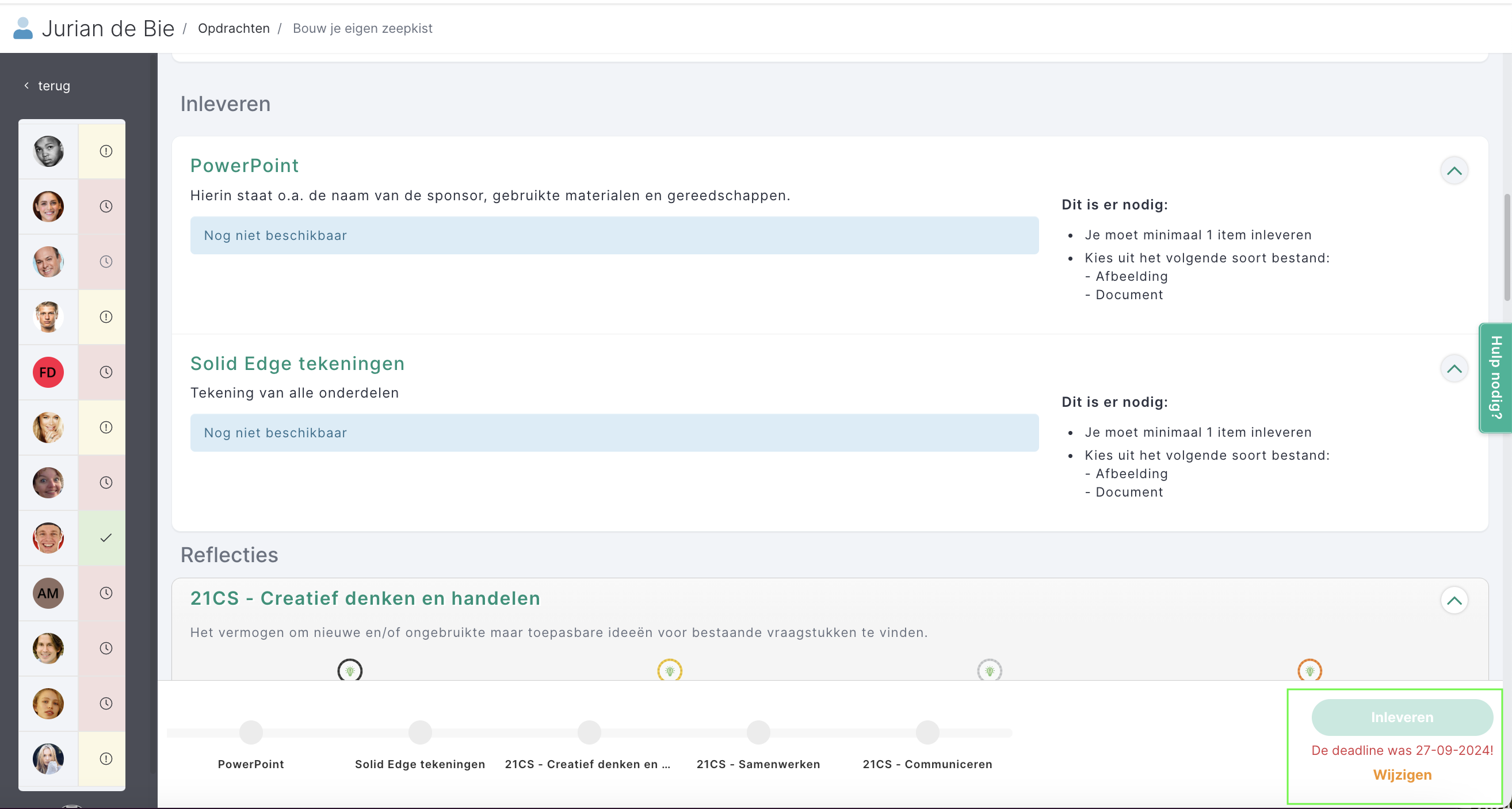This screenshot has height=809, width=1512.
Task: Click the exclamation icon next to black-and-white avatar
Action: (106, 151)
